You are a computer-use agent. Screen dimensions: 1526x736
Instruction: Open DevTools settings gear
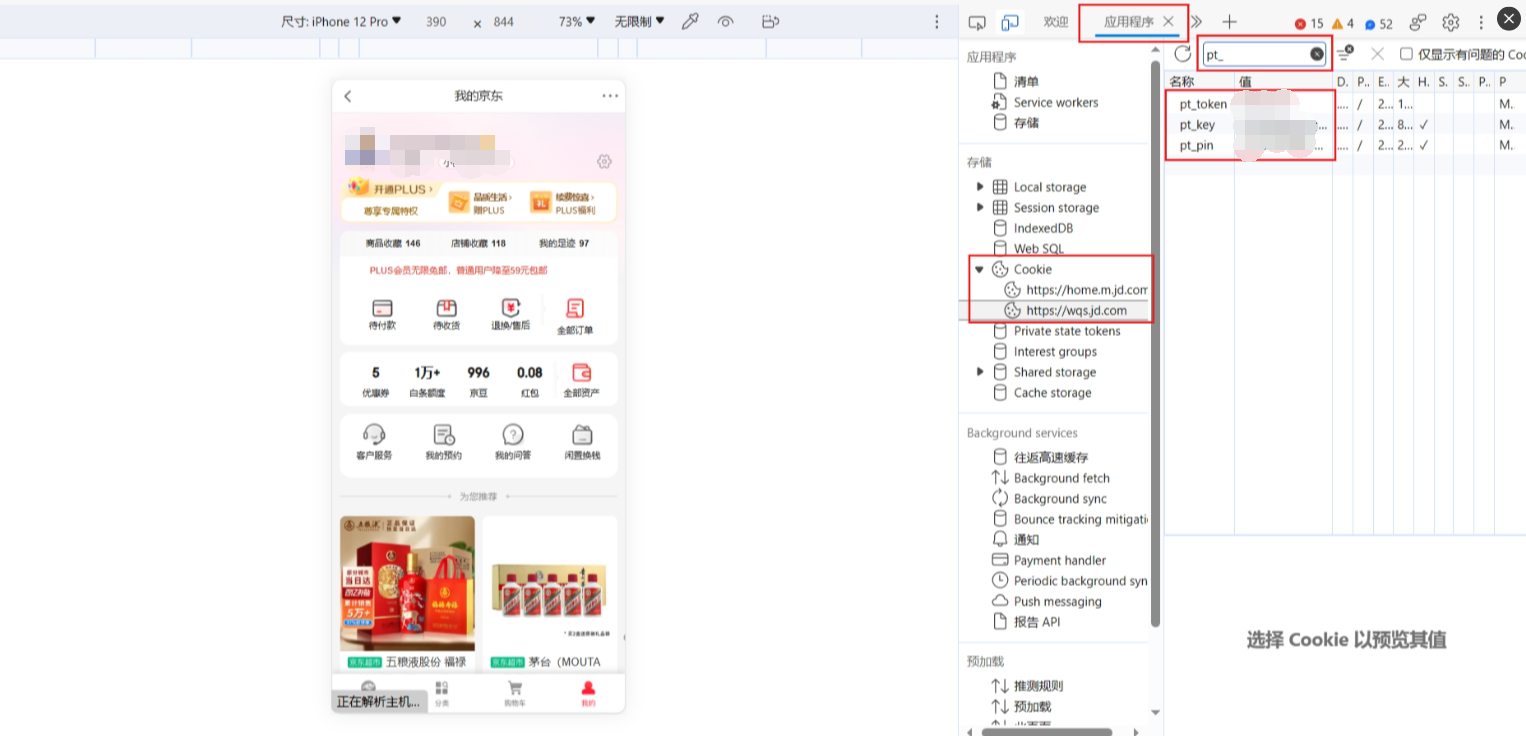point(1451,22)
